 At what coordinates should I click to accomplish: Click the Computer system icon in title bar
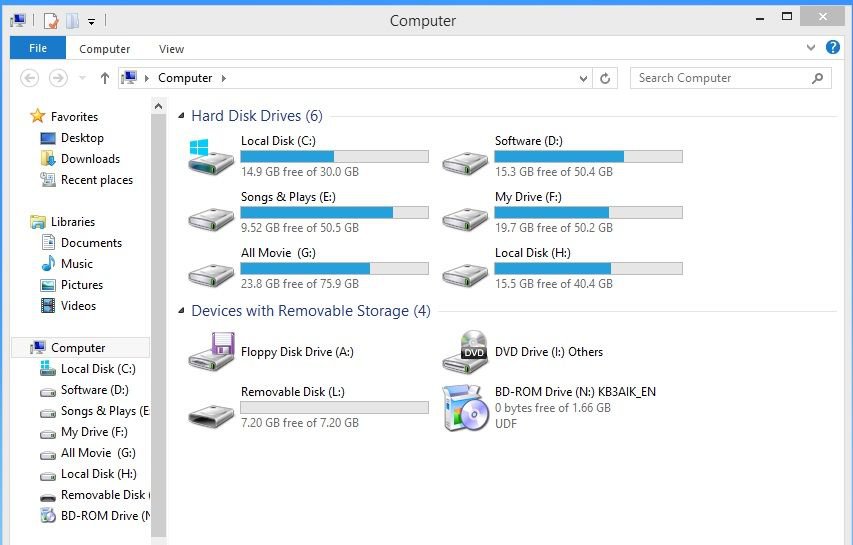pyautogui.click(x=18, y=21)
